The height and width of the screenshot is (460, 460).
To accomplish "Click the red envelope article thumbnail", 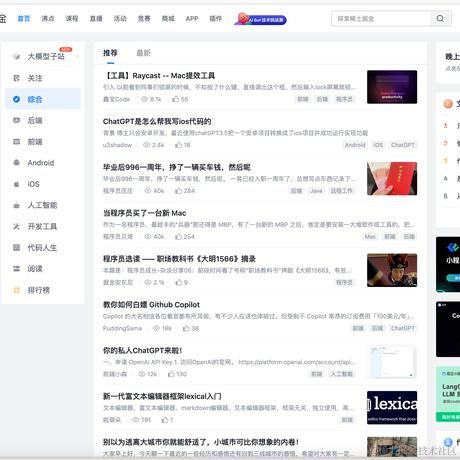I will point(392,179).
